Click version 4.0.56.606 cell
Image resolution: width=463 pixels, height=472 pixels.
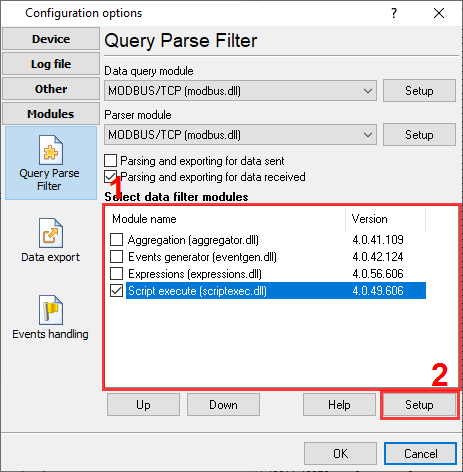[378, 274]
